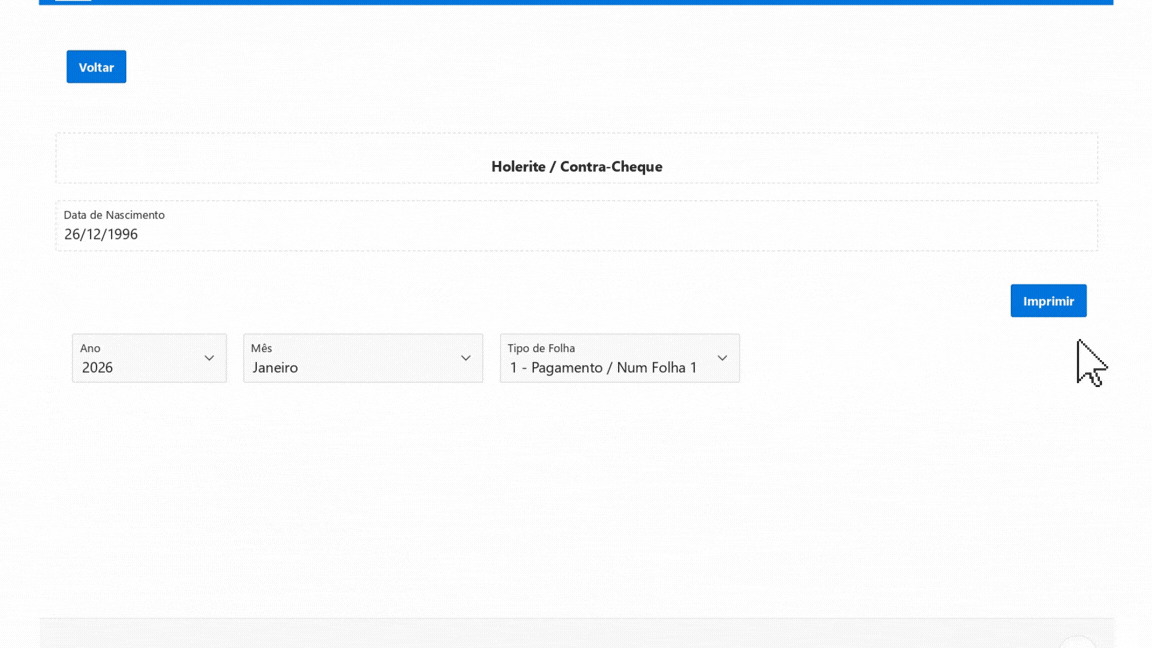Open the Mês dropdown
The image size is (1152, 648).
pyautogui.click(x=362, y=358)
